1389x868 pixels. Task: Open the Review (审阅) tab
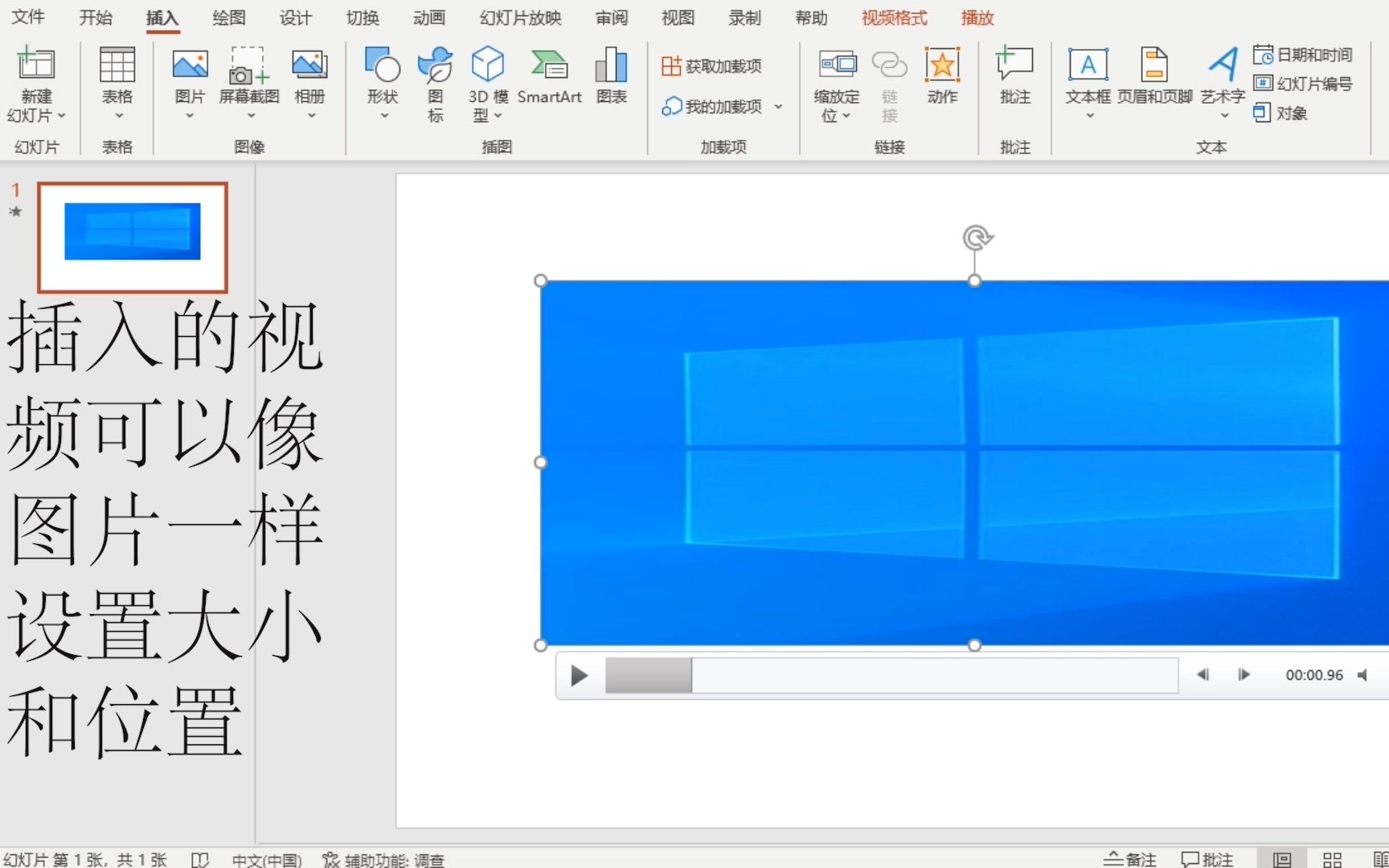point(612,17)
